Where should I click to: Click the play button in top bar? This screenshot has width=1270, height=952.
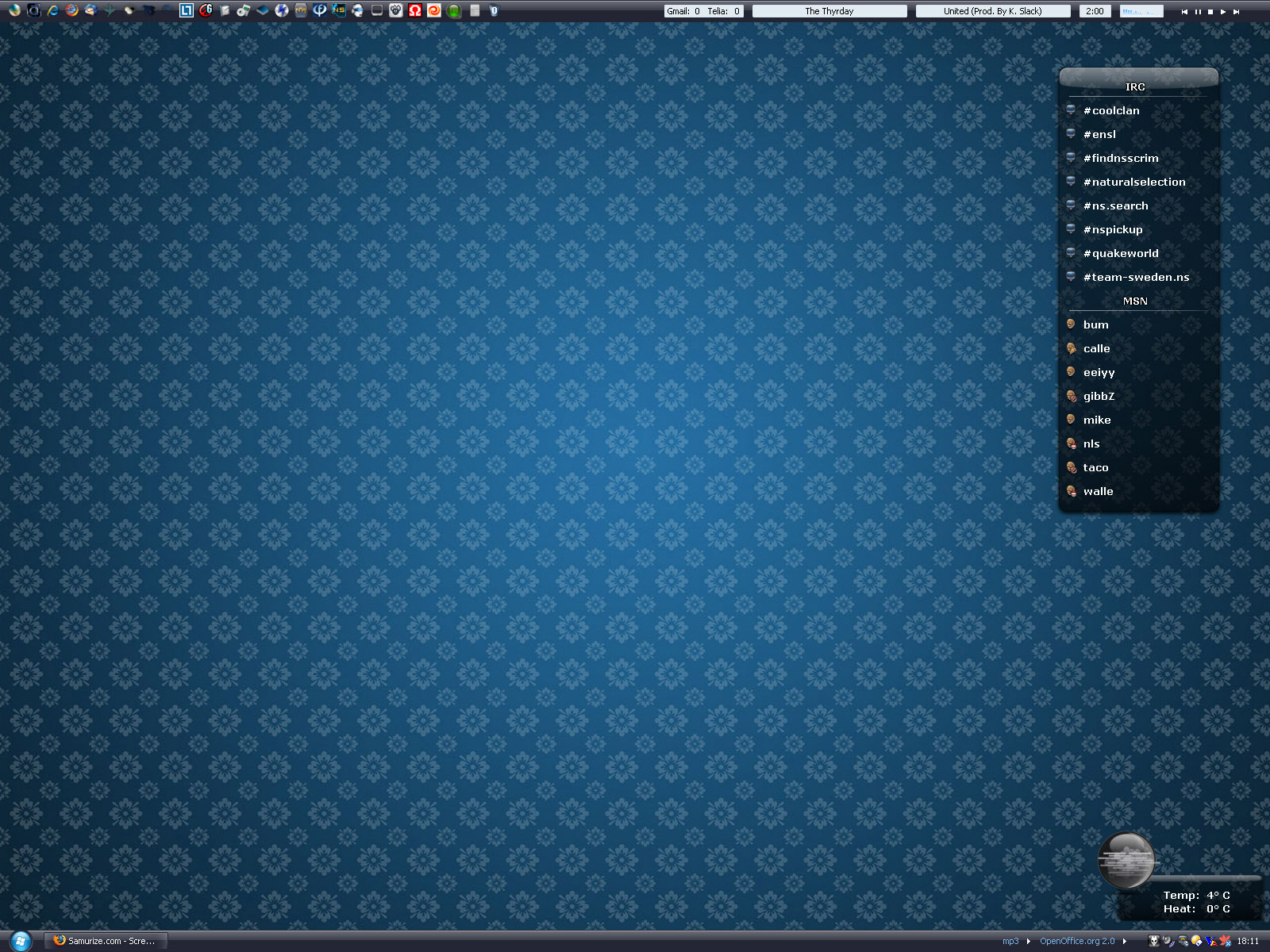pos(1223,11)
